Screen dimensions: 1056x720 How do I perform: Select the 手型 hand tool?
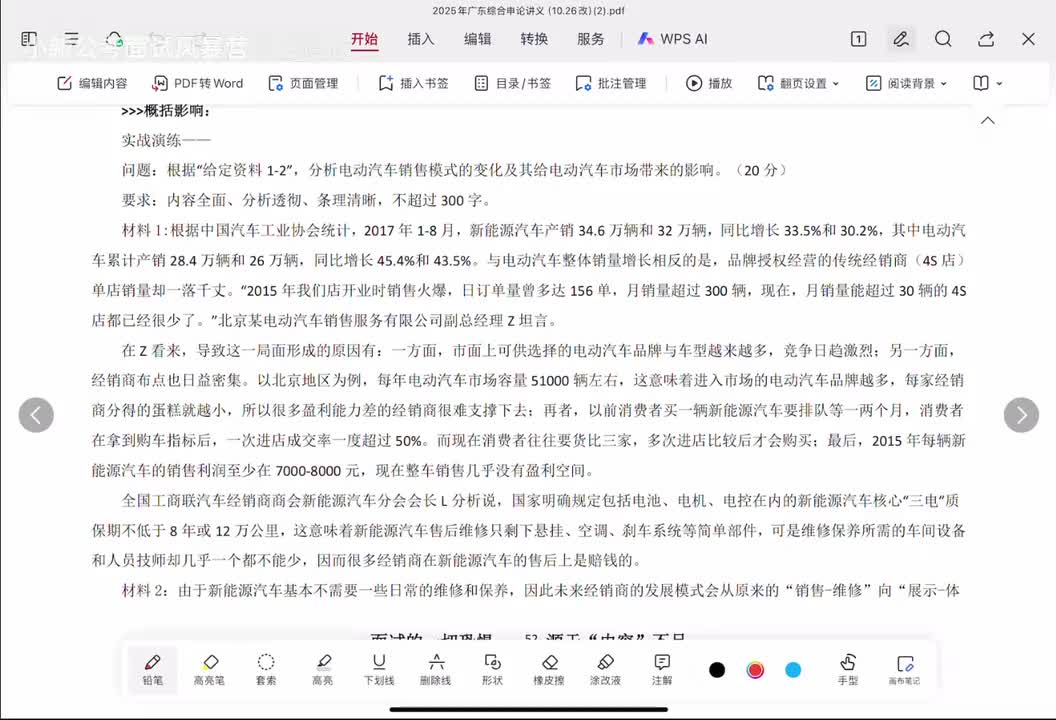click(848, 669)
